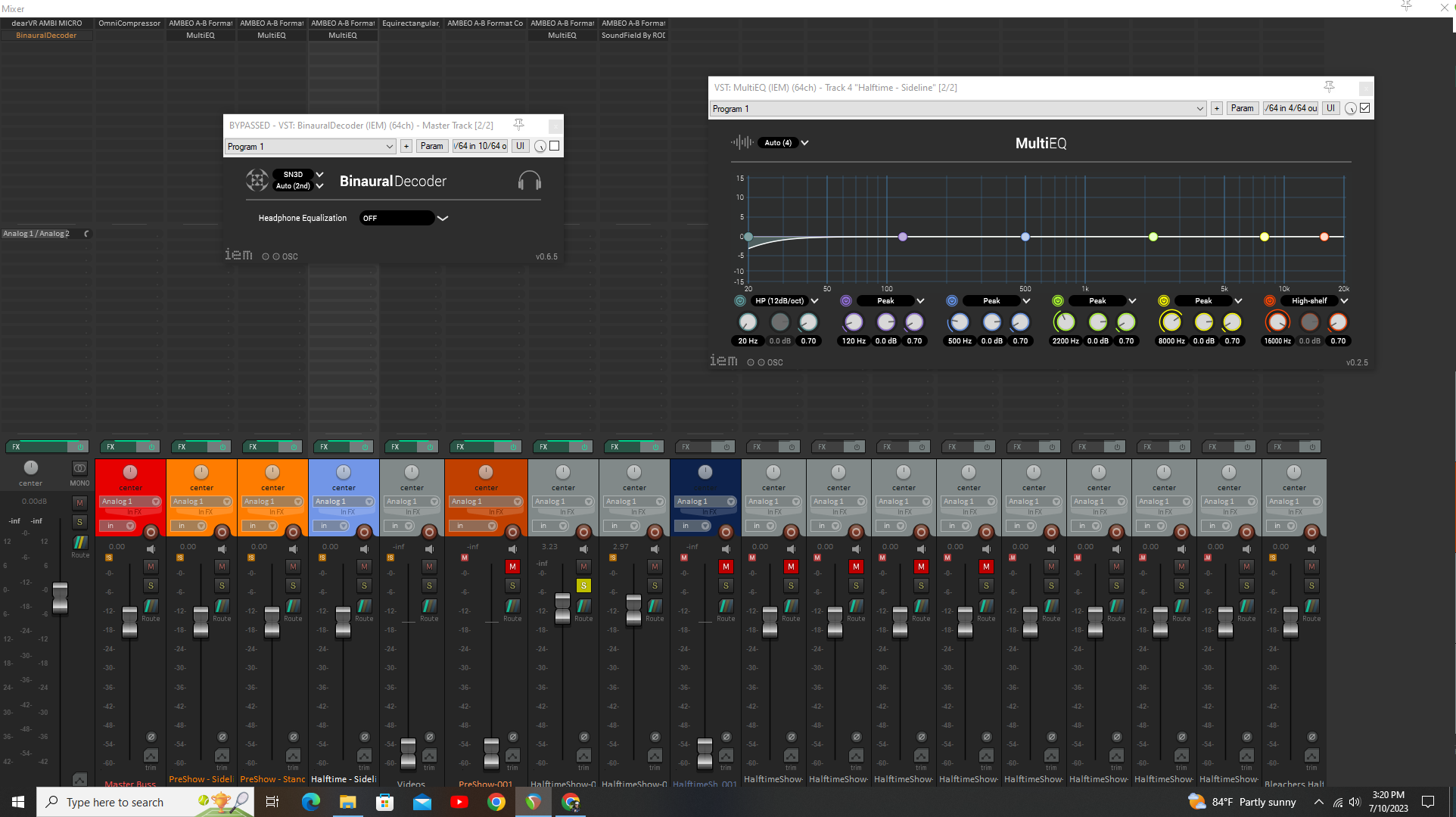Open 64 in 10/64 out pin connector

[480, 146]
